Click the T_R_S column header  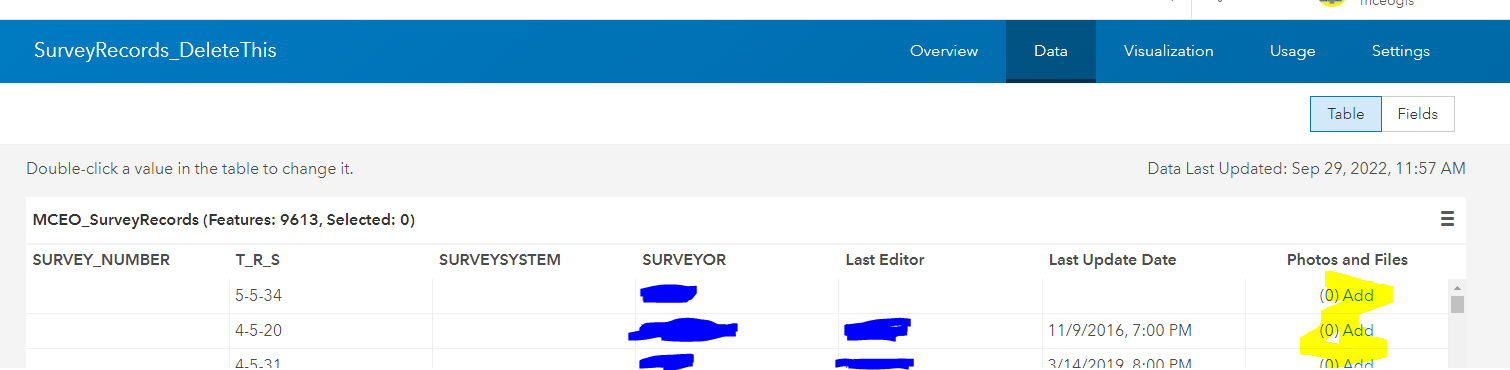click(258, 260)
